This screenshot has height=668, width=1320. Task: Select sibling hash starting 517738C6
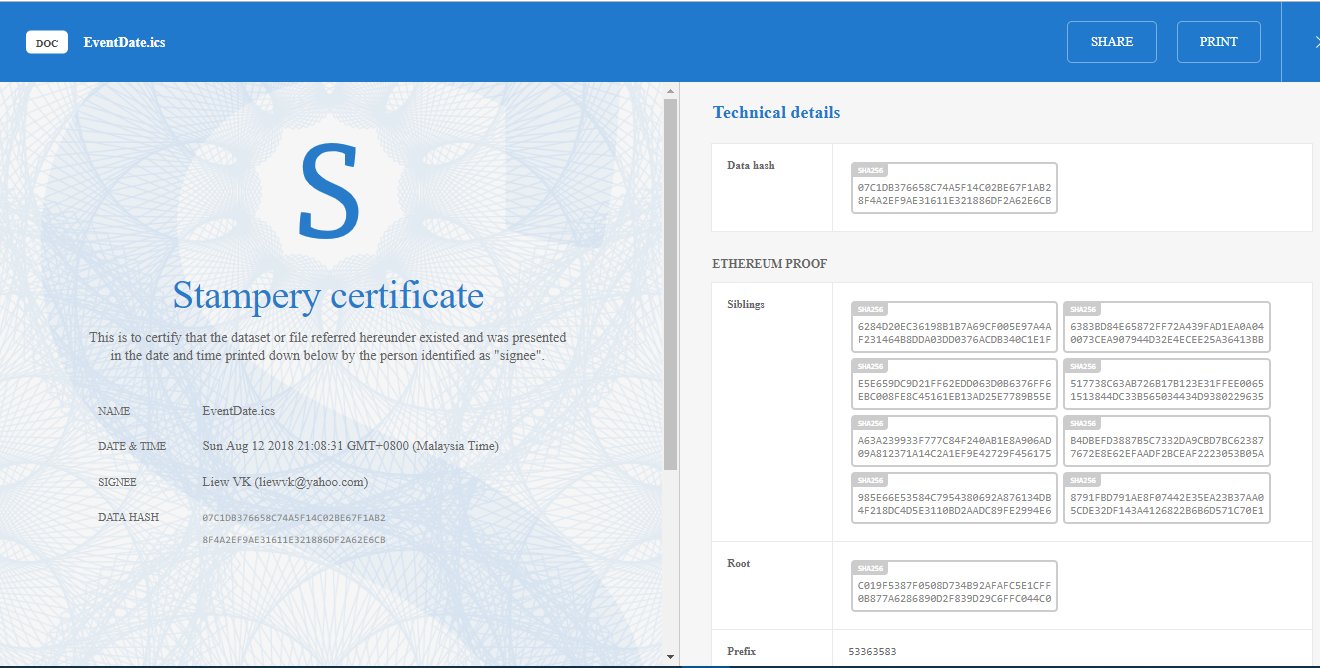coord(1167,384)
